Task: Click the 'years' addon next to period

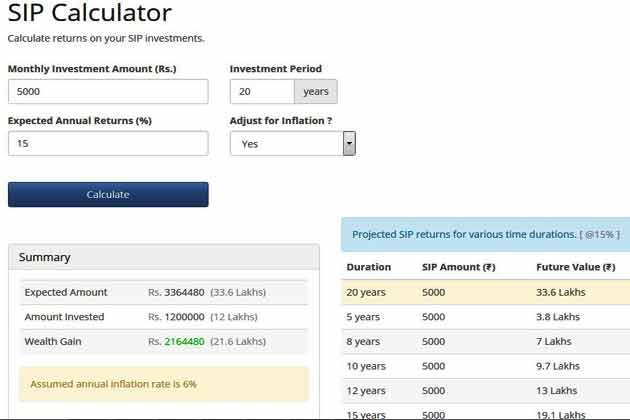Action: (x=316, y=92)
